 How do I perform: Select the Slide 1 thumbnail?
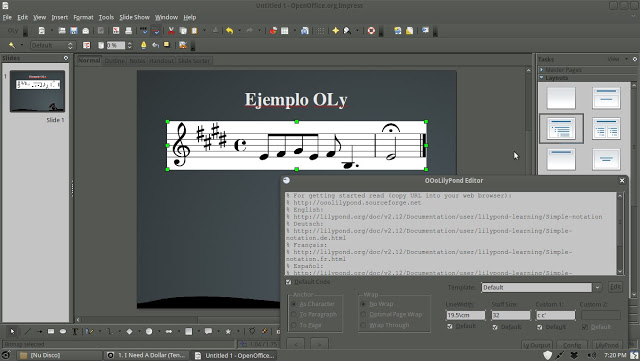point(37,91)
